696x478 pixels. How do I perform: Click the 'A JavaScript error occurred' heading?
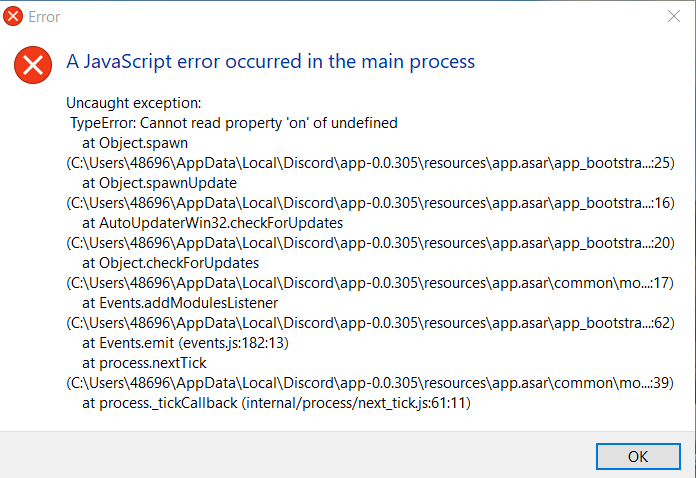[271, 62]
